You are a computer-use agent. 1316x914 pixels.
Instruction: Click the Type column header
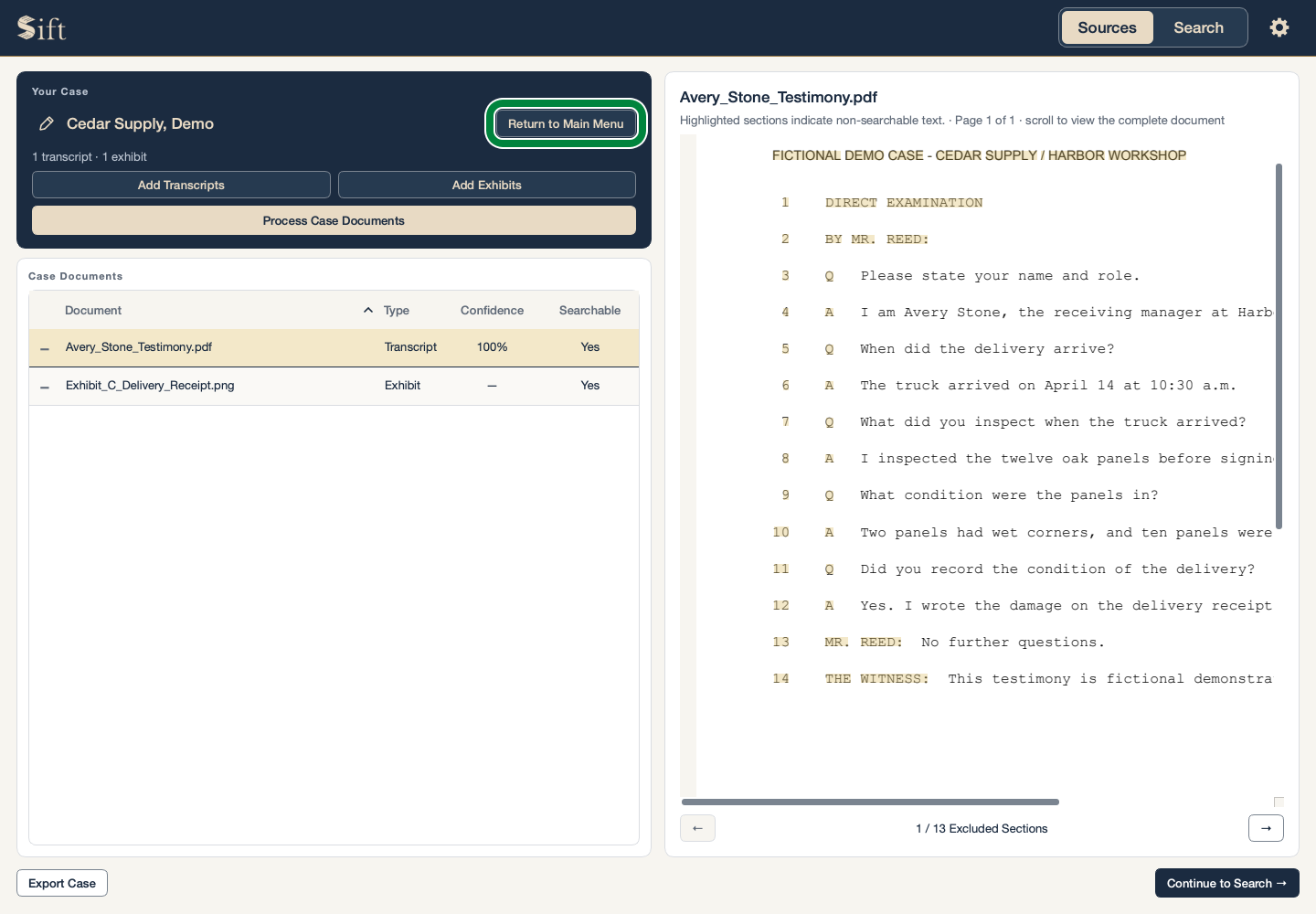[397, 311]
